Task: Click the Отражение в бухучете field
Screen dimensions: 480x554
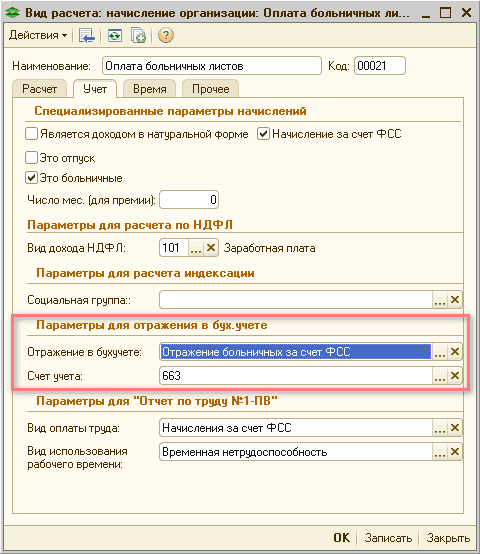Action: tap(296, 352)
